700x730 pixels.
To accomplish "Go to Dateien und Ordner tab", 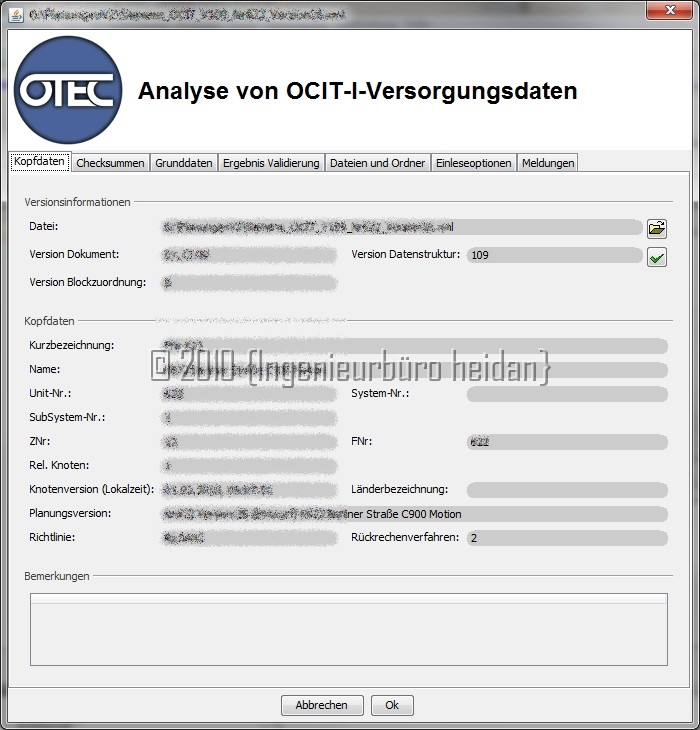I will click(378, 163).
